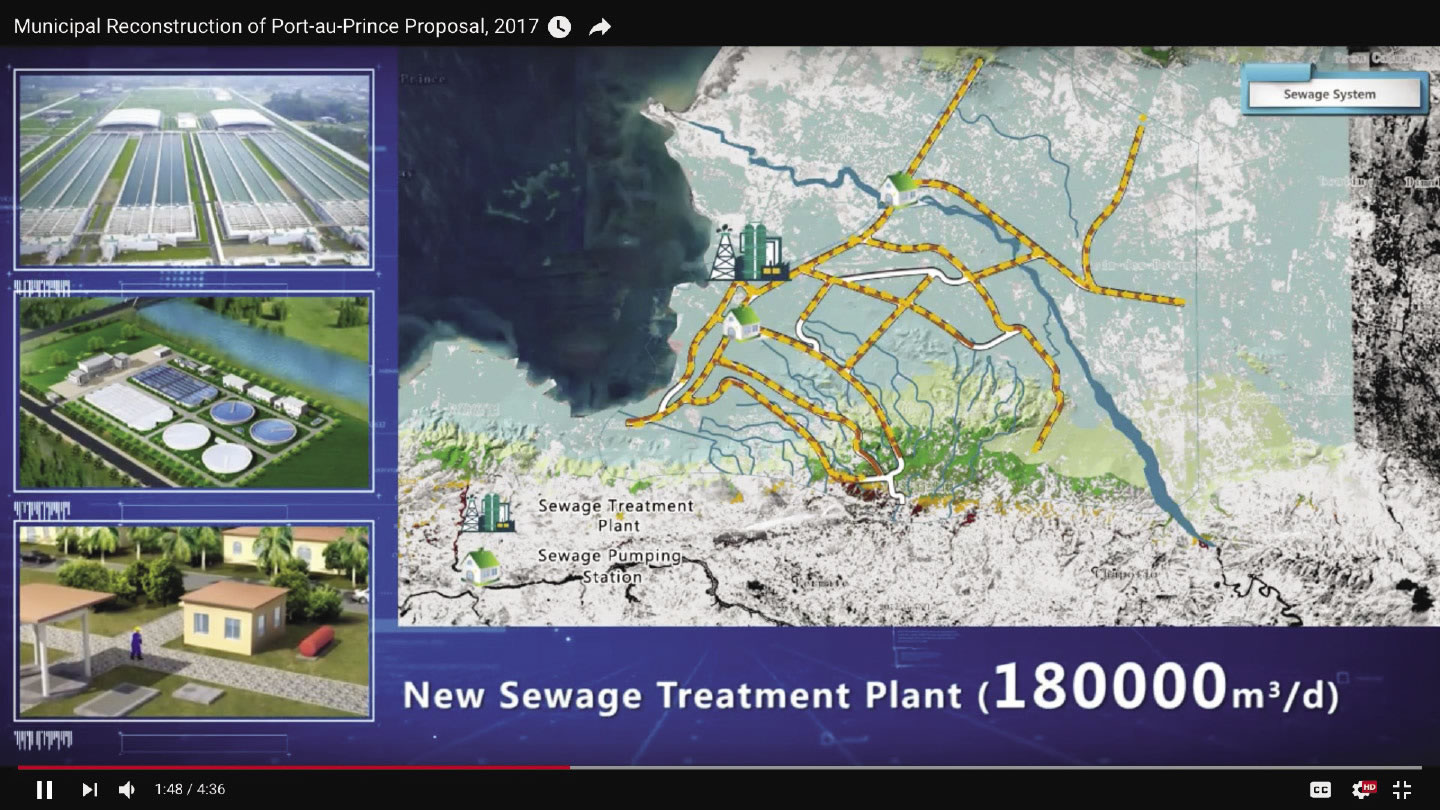
Task: Pause the video playback
Action: click(x=44, y=789)
